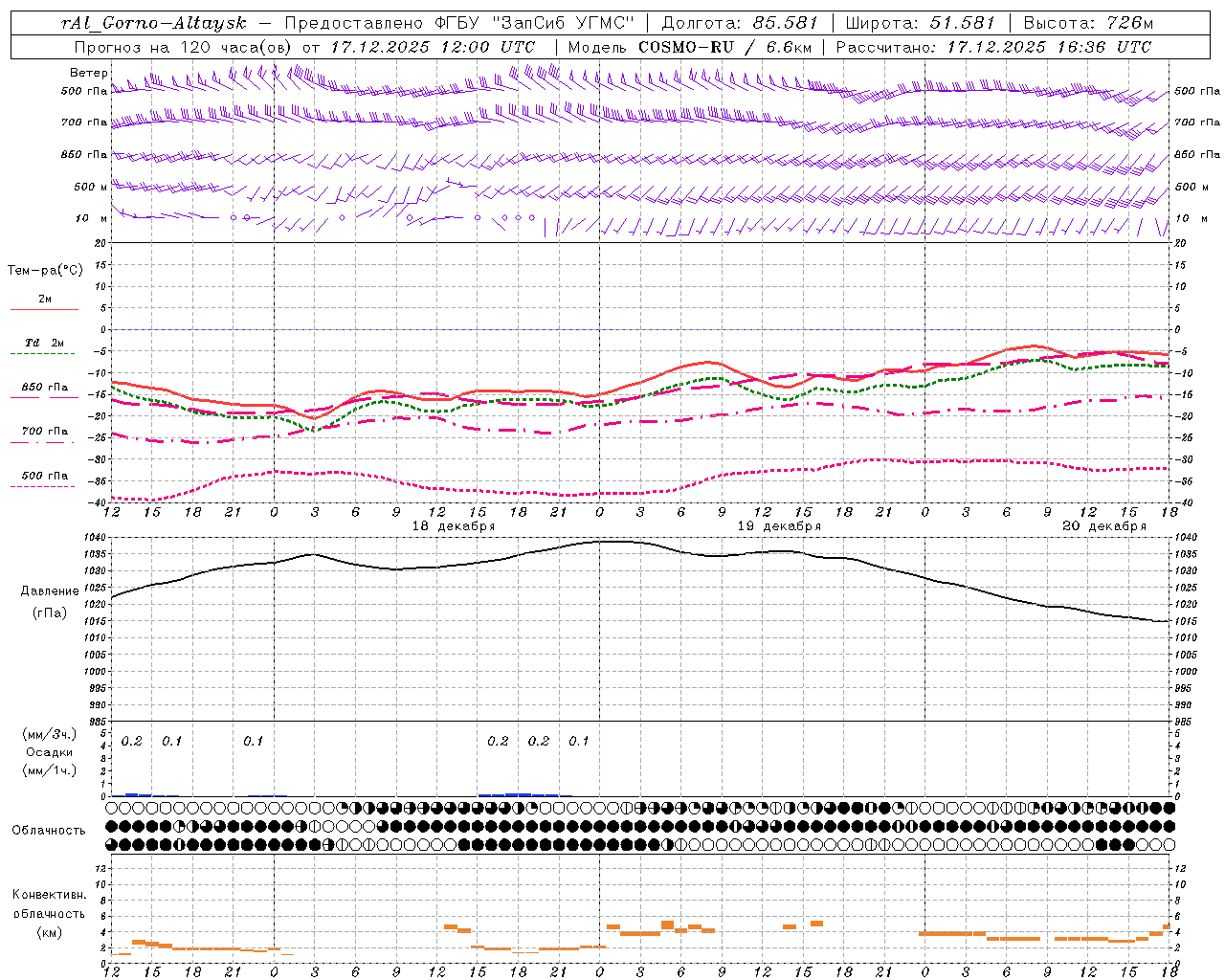Select the Конвективн. convective cloud label
Viewport: 1225px width, 980px height.
pos(50,895)
